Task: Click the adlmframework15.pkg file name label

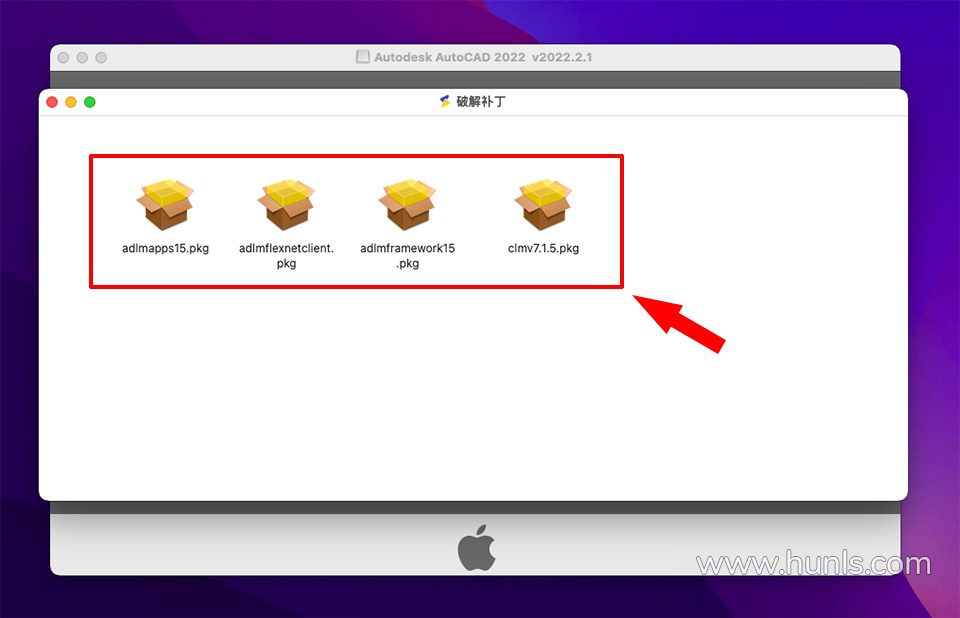Action: [x=407, y=256]
